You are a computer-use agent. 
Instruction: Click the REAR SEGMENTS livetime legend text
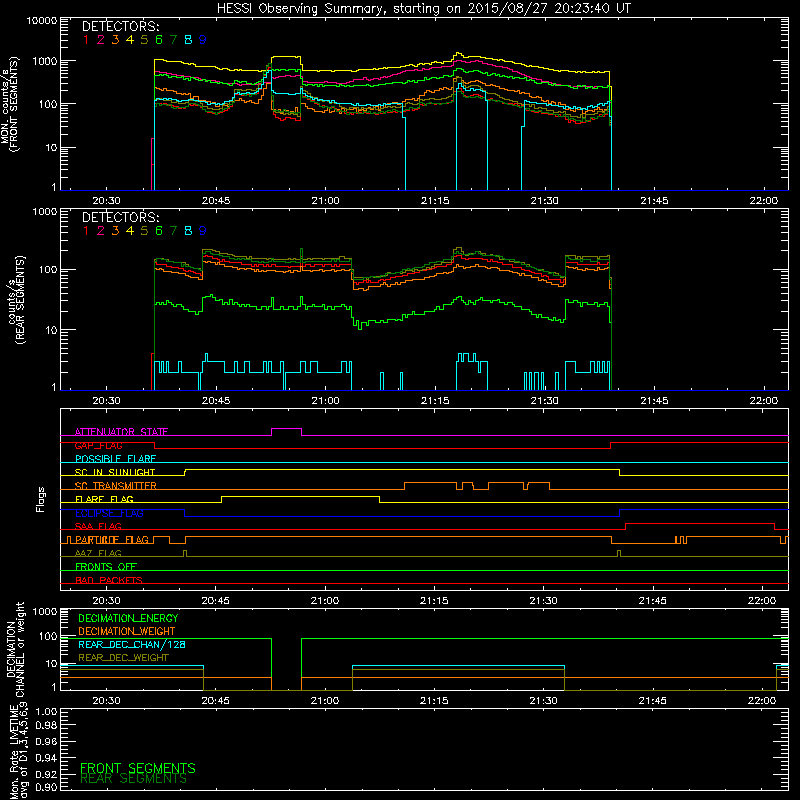click(133, 779)
